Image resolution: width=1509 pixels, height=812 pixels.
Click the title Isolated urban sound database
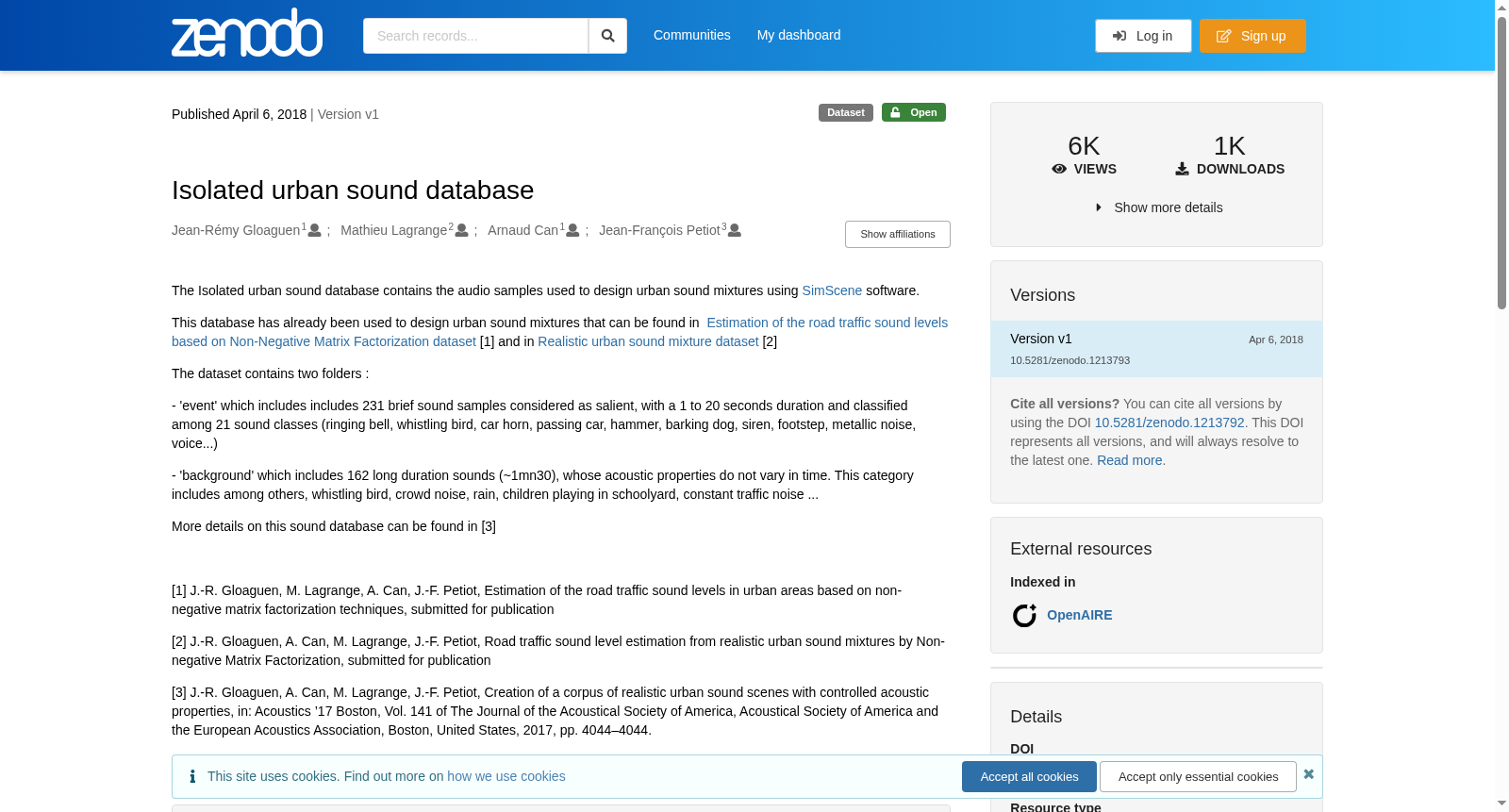(x=353, y=191)
